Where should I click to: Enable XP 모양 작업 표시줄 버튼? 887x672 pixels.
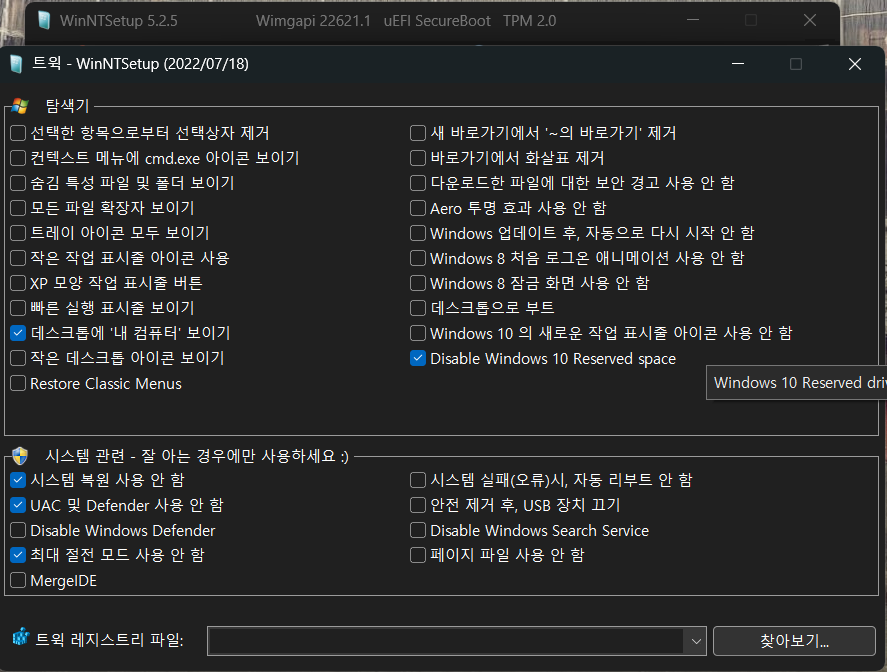(18, 283)
